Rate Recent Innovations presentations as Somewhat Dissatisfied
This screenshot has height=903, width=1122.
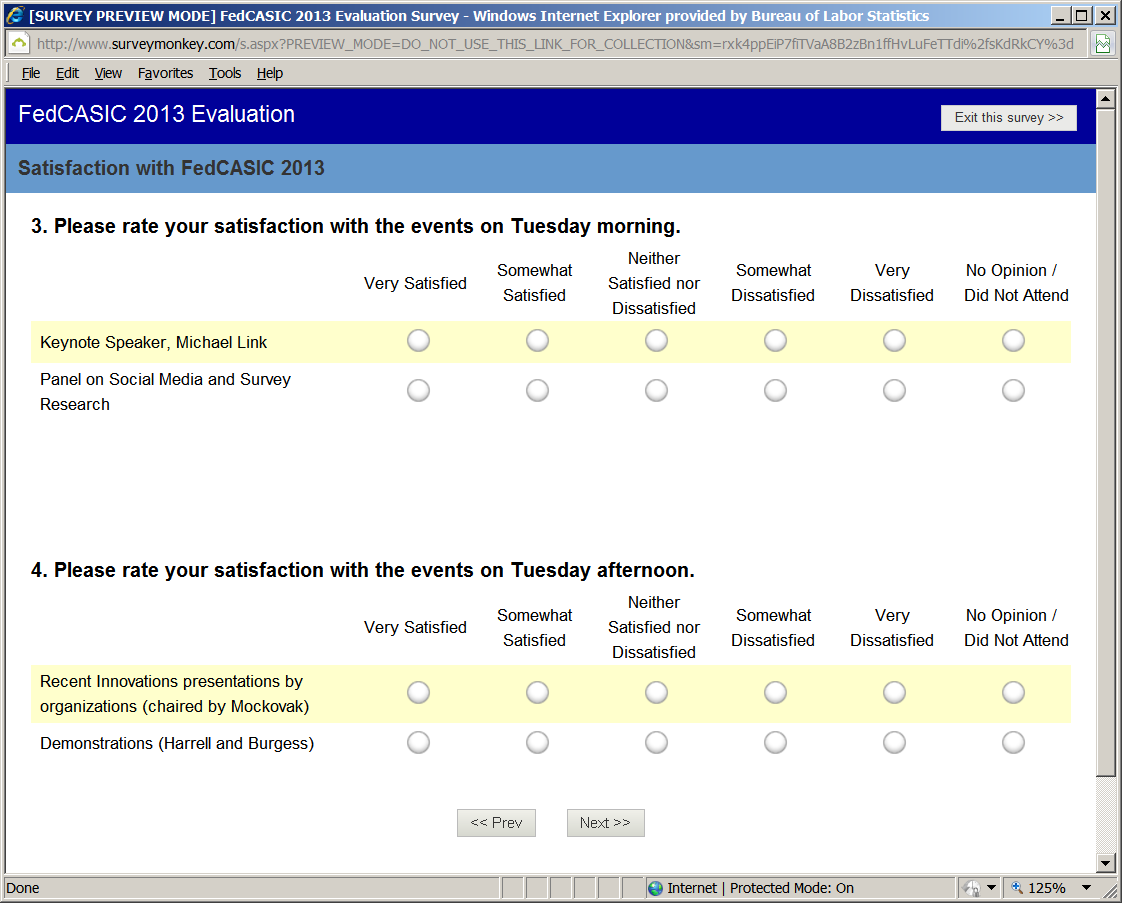(x=775, y=693)
